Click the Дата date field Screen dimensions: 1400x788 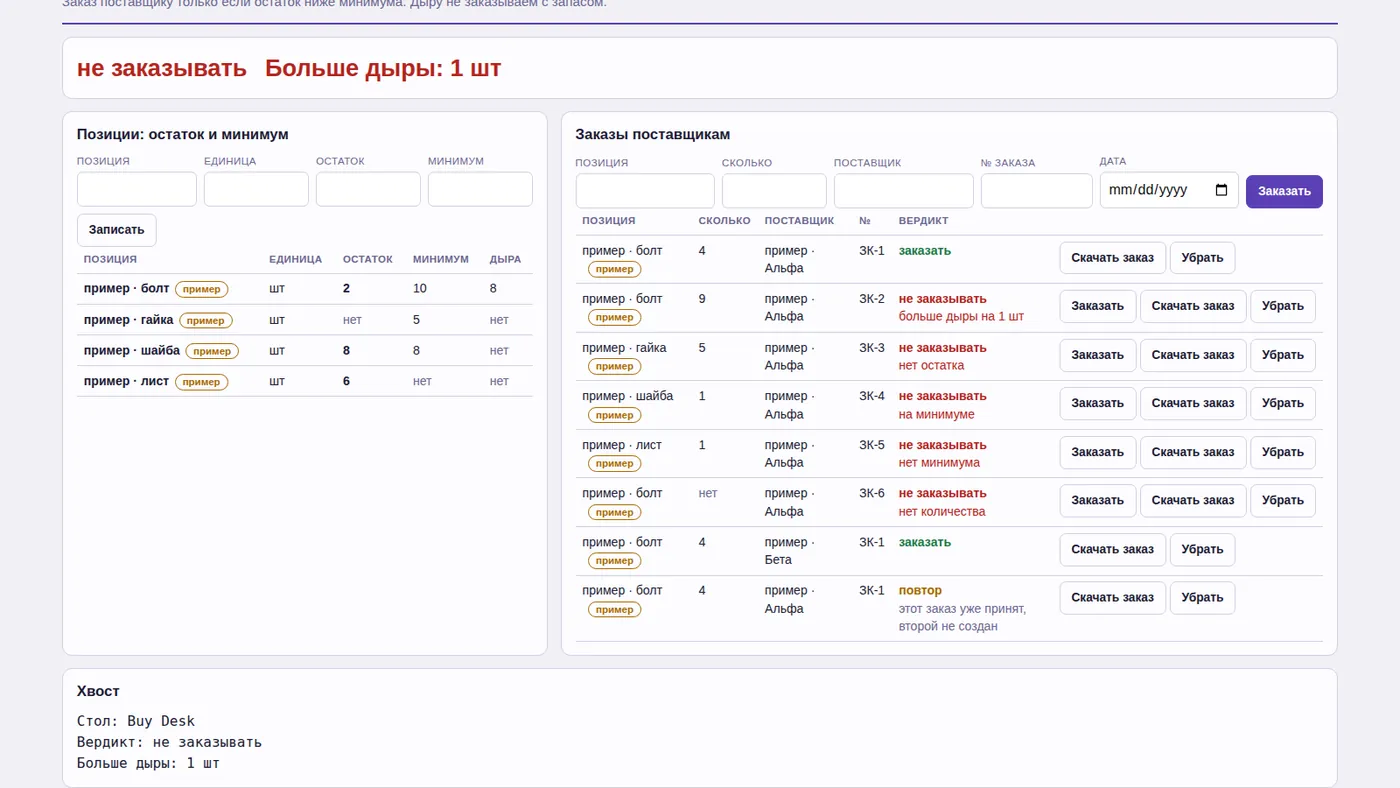(1169, 190)
